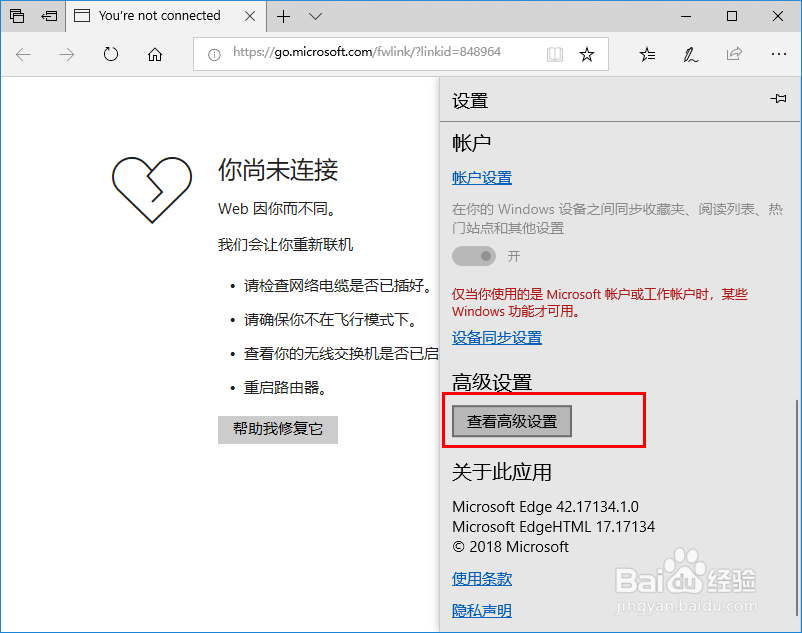
Task: Open the Hub with favorites list icon
Action: point(646,54)
